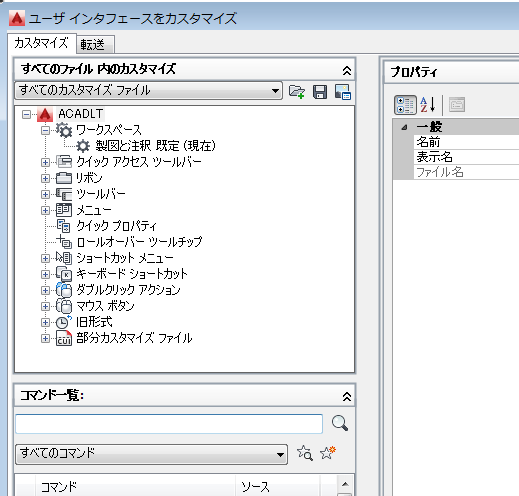This screenshot has height=496, width=519.
Task: Click the ツールバー node icon
Action: [x=64, y=194]
